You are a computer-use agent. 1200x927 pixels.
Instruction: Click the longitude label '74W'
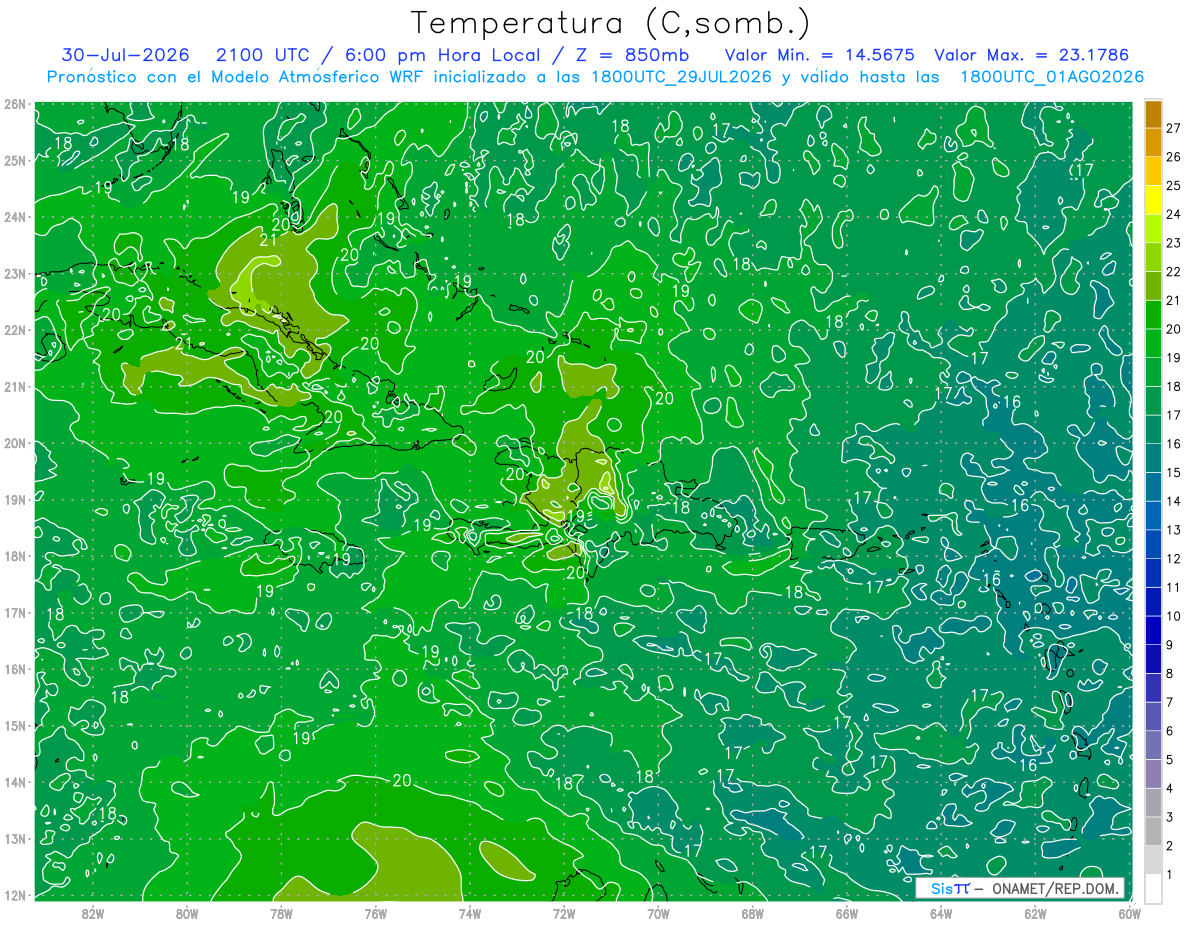tap(469, 912)
